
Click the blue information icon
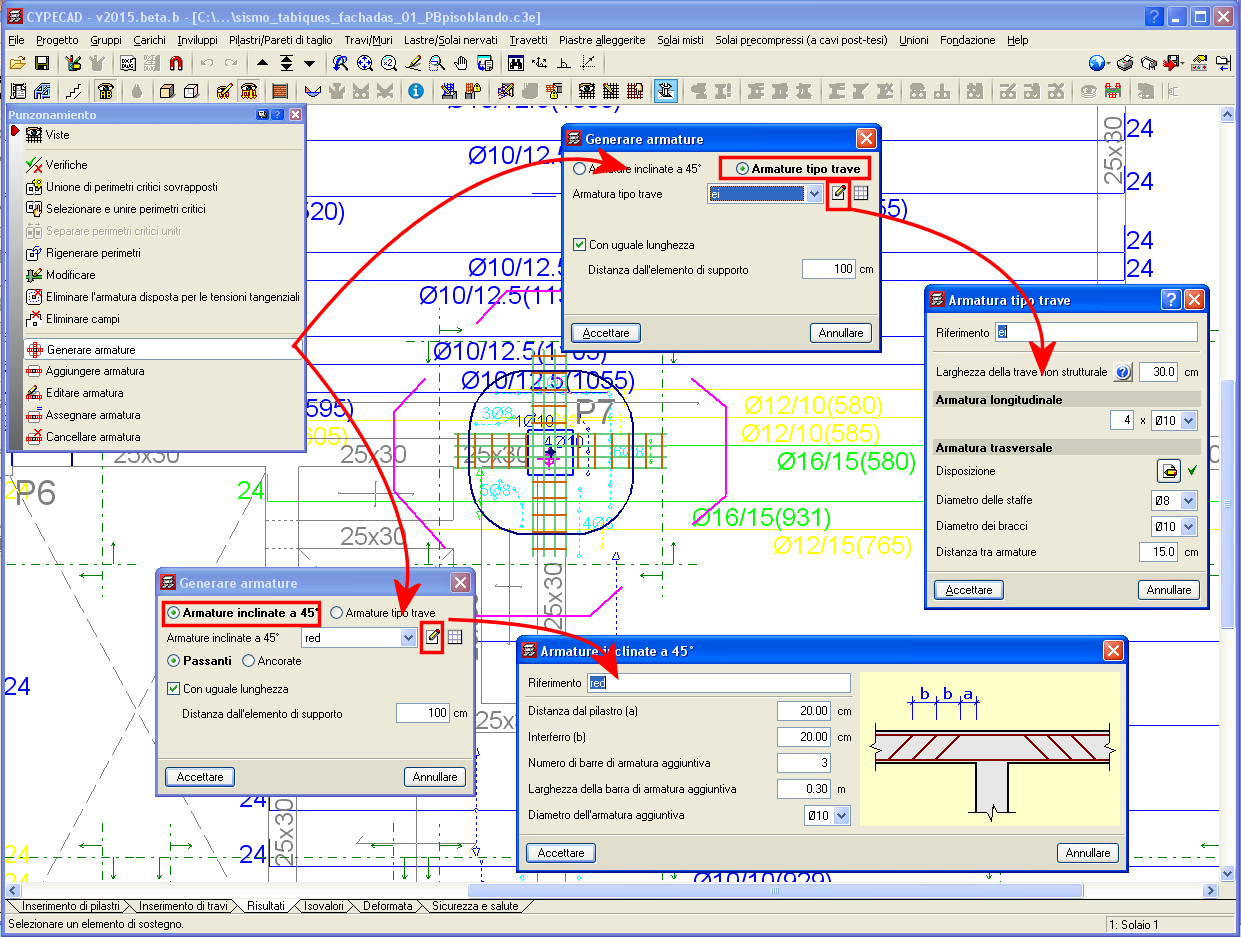click(x=416, y=91)
